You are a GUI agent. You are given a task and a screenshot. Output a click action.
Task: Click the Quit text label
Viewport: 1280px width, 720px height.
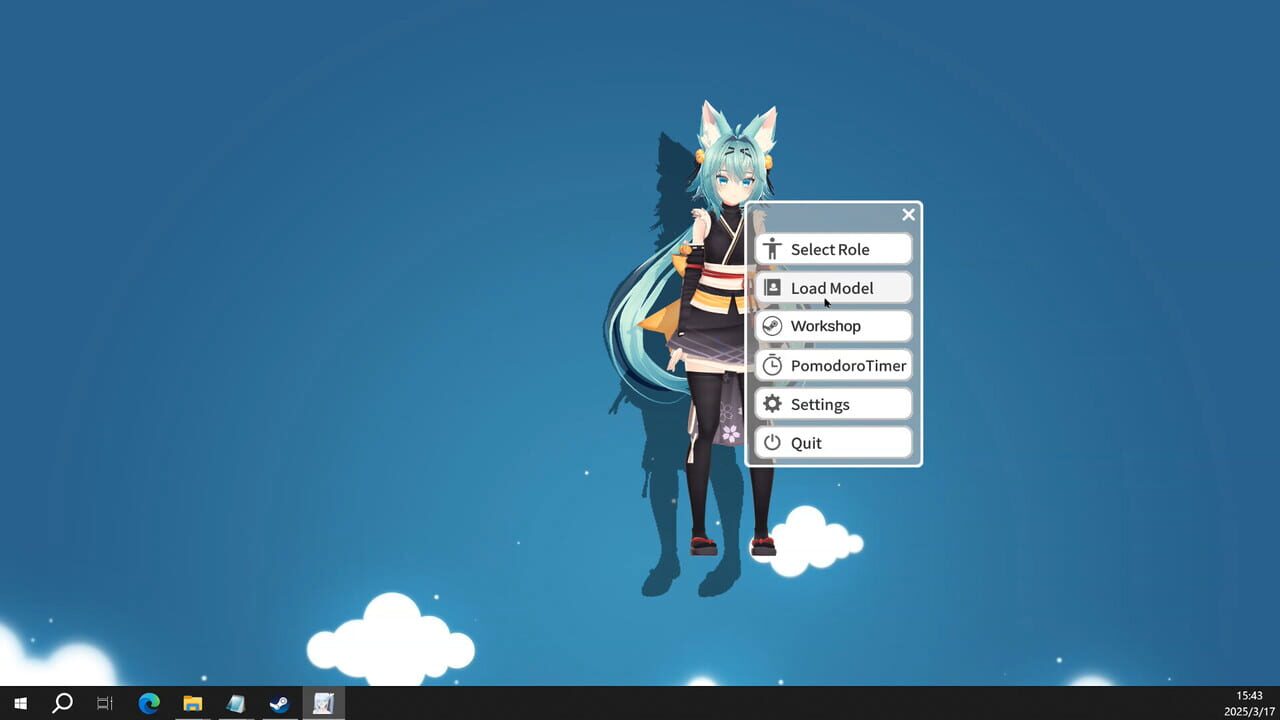pyautogui.click(x=806, y=443)
